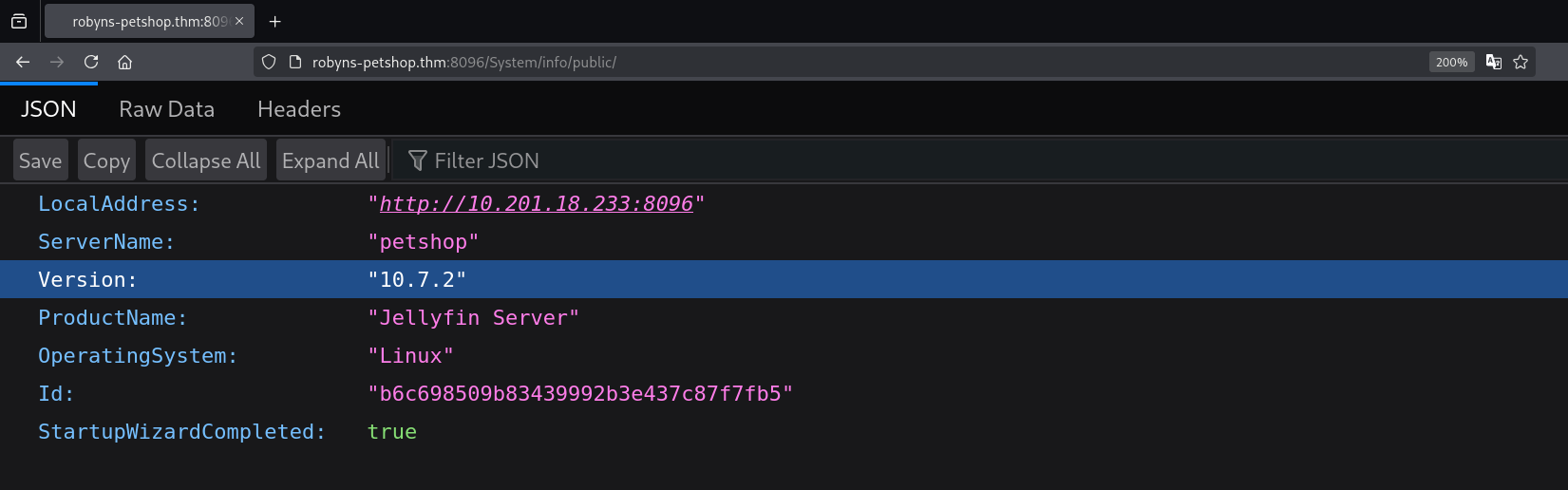Click Expand All in the JSON toolbar

point(330,160)
